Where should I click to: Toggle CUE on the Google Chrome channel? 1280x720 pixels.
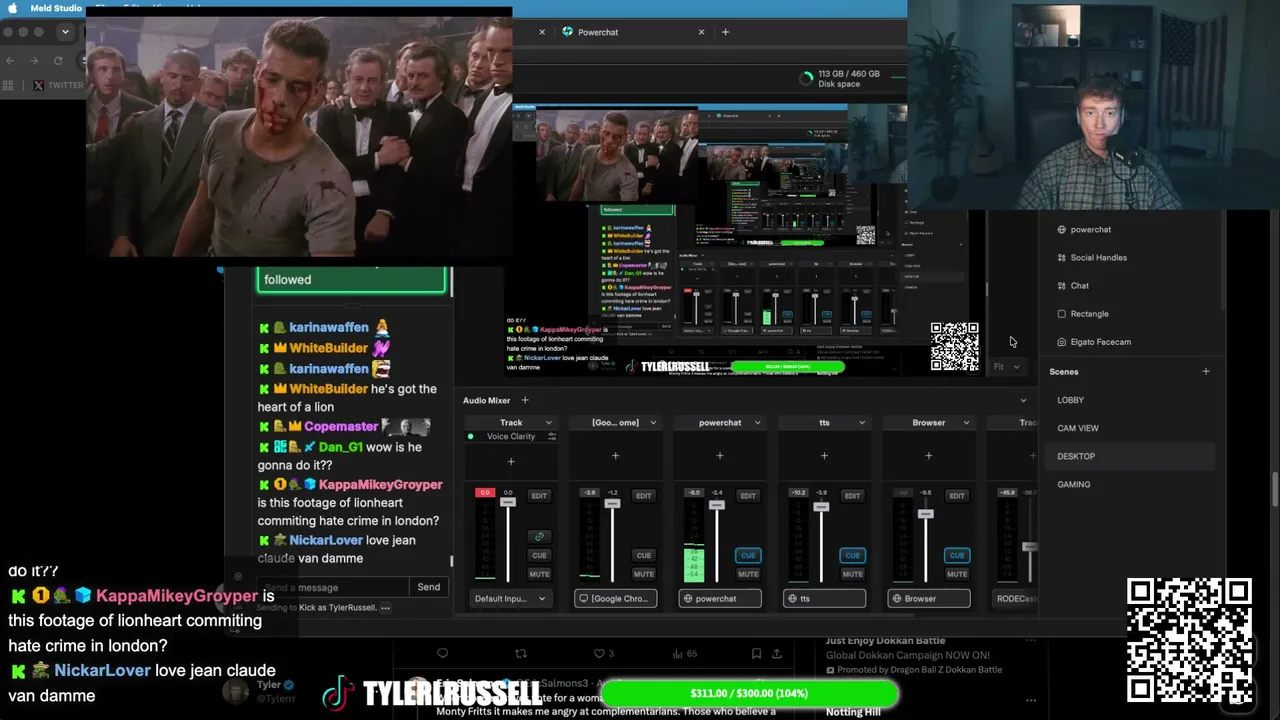[x=643, y=555]
